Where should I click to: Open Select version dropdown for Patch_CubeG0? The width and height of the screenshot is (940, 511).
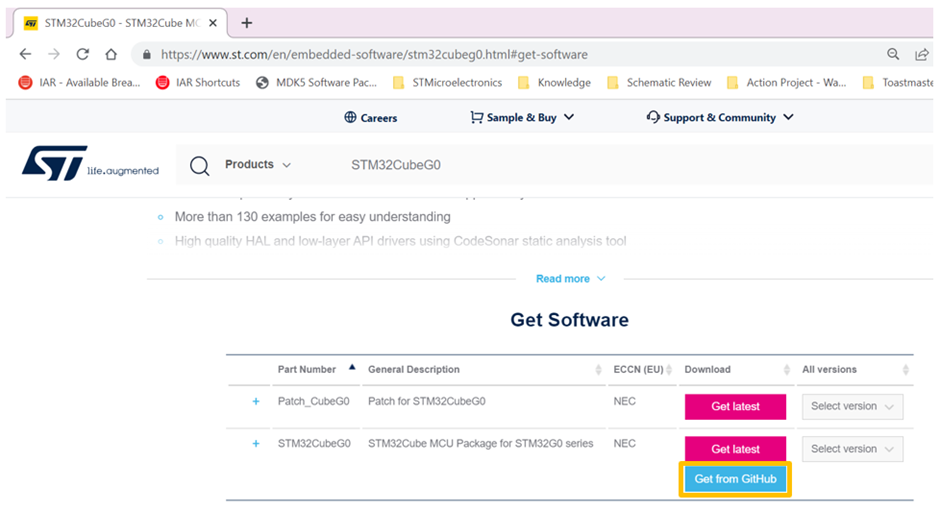(x=852, y=407)
